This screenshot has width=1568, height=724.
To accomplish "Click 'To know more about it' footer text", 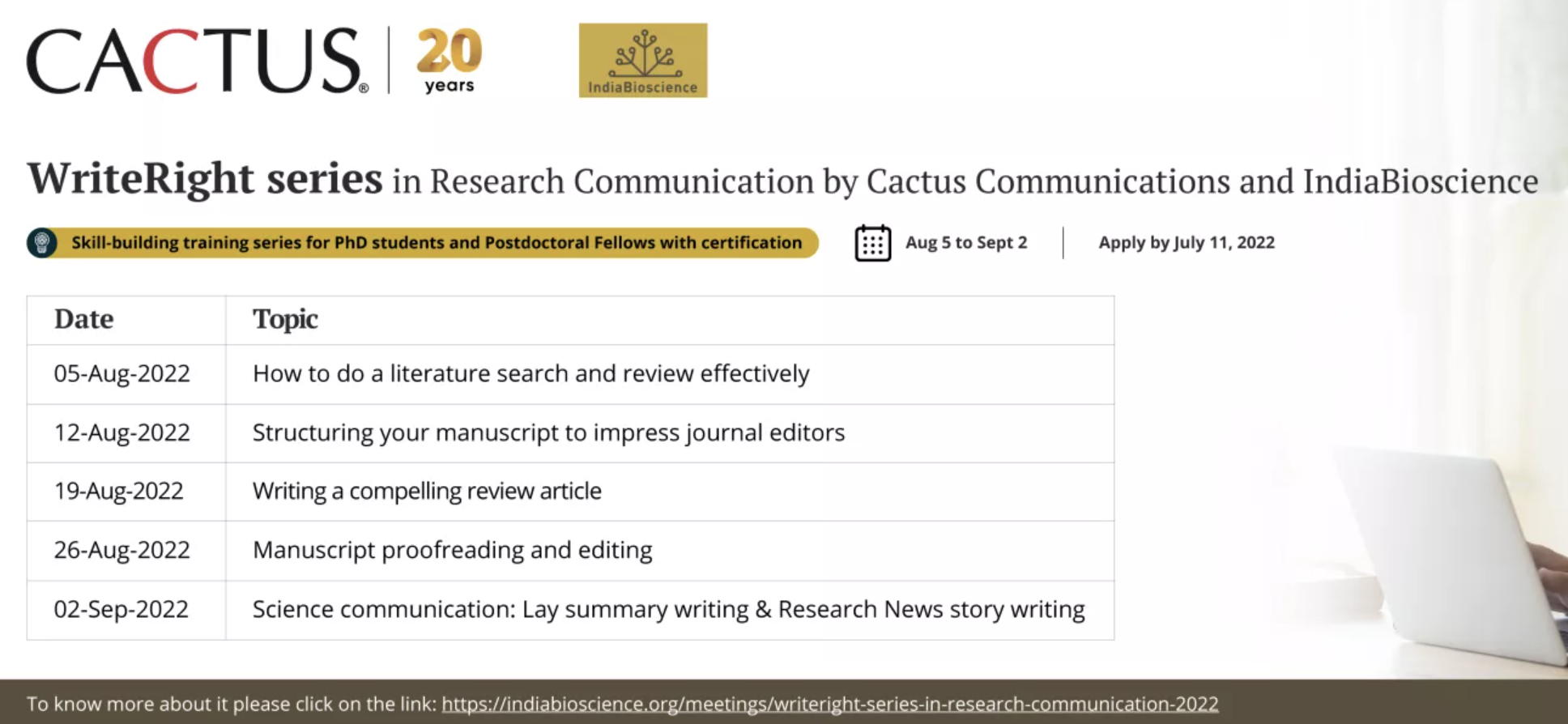I will [x=232, y=704].
